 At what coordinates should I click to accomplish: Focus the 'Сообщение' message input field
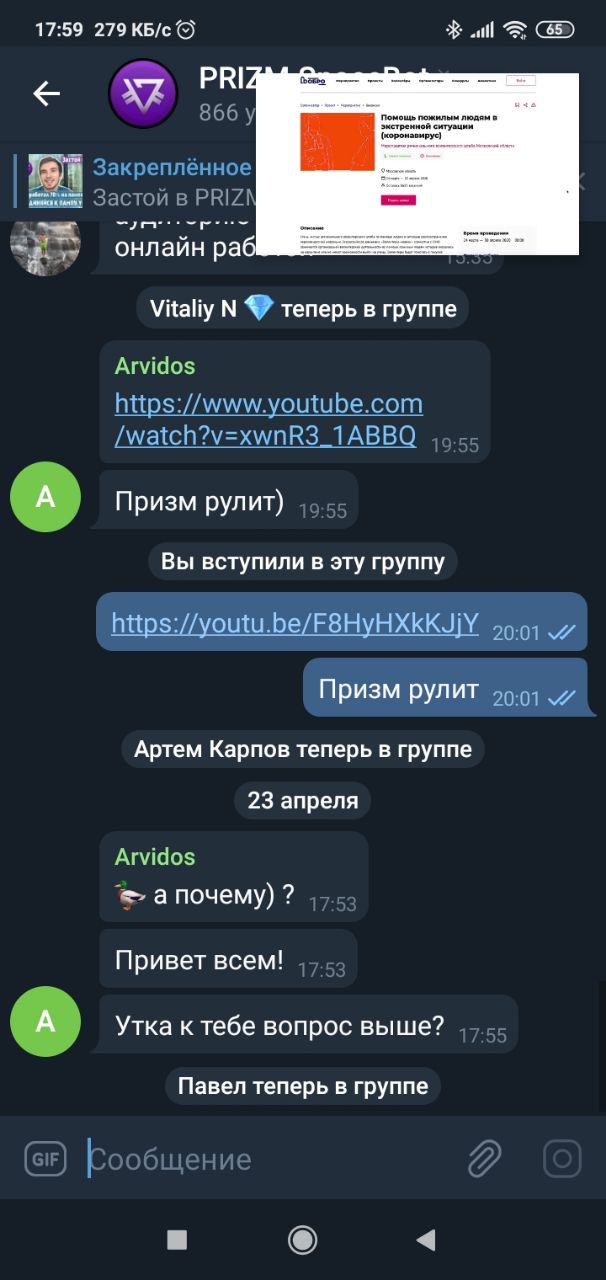[270, 1160]
